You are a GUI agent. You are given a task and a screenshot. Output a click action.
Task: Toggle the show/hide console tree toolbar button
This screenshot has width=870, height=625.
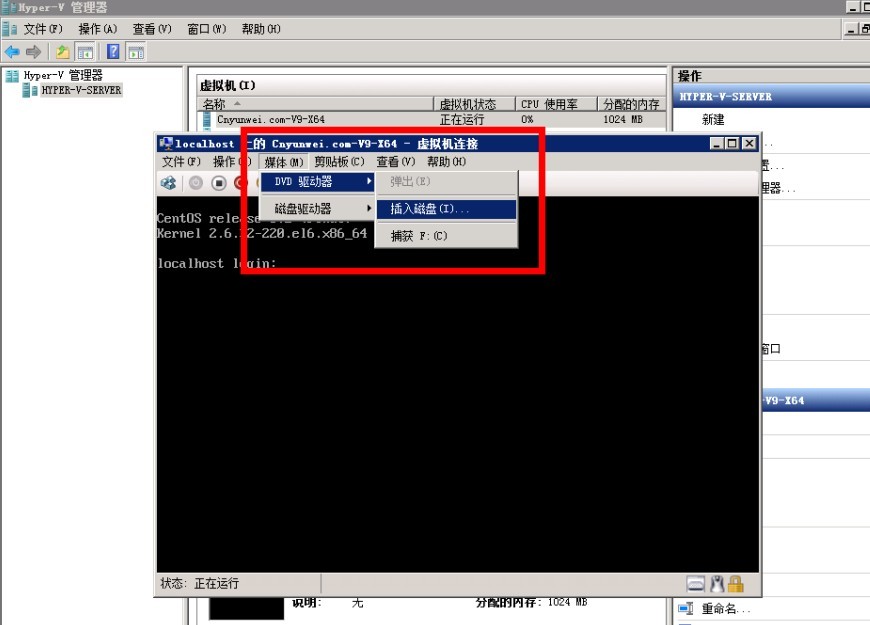(x=86, y=52)
